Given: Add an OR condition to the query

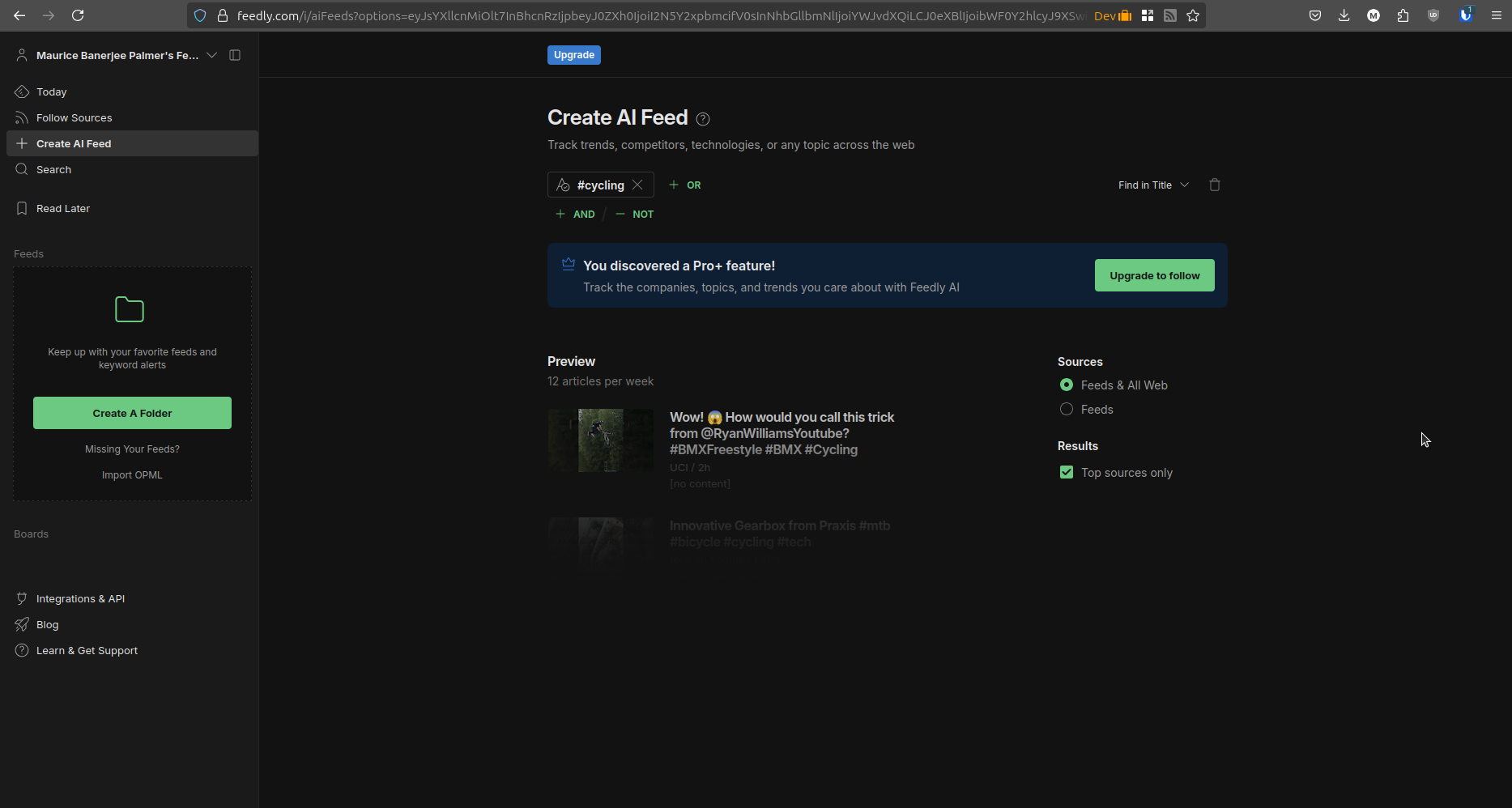Looking at the screenshot, I should click(685, 185).
